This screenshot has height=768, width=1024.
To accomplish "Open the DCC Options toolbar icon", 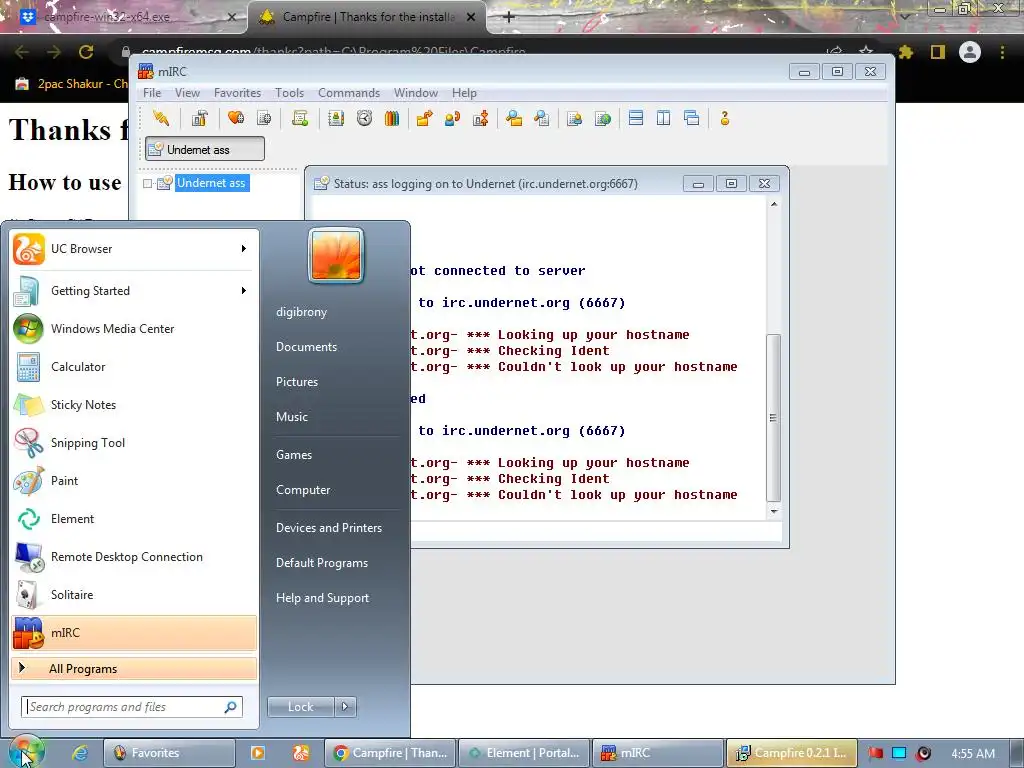I will coord(481,118).
